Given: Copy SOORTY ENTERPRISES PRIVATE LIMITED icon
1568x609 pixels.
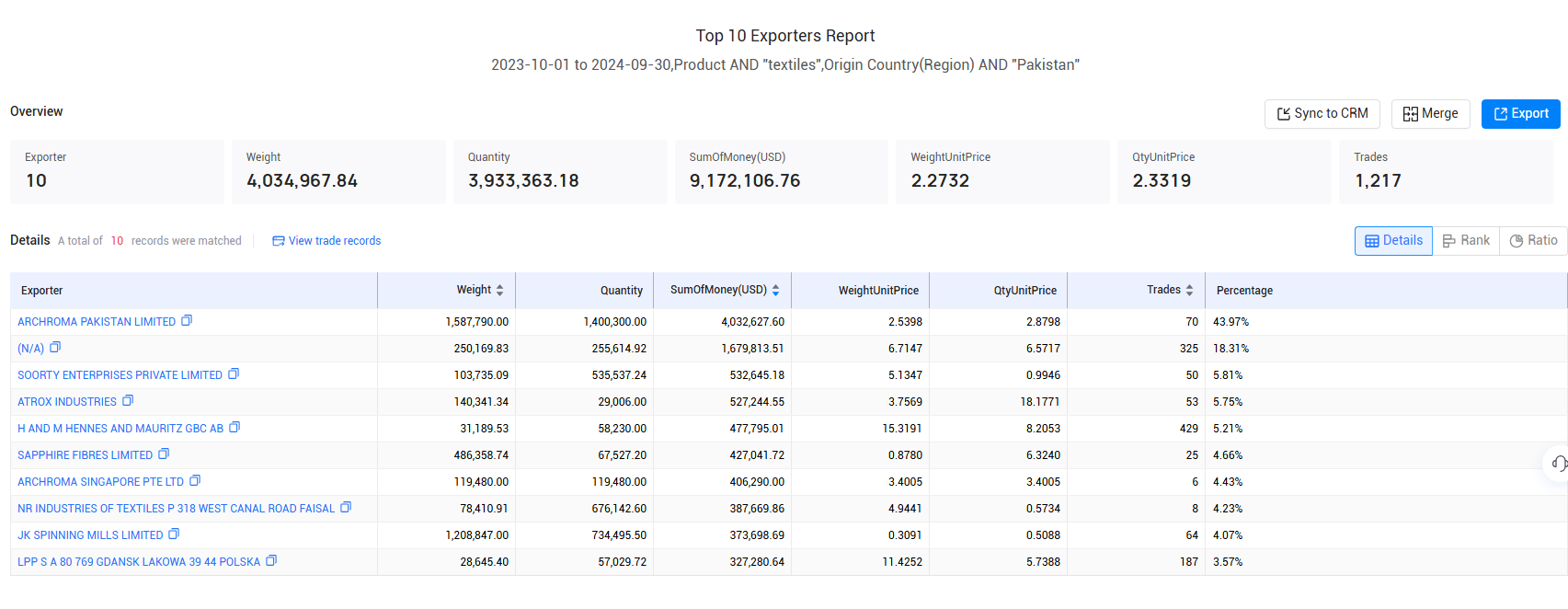Looking at the screenshot, I should pyautogui.click(x=234, y=374).
